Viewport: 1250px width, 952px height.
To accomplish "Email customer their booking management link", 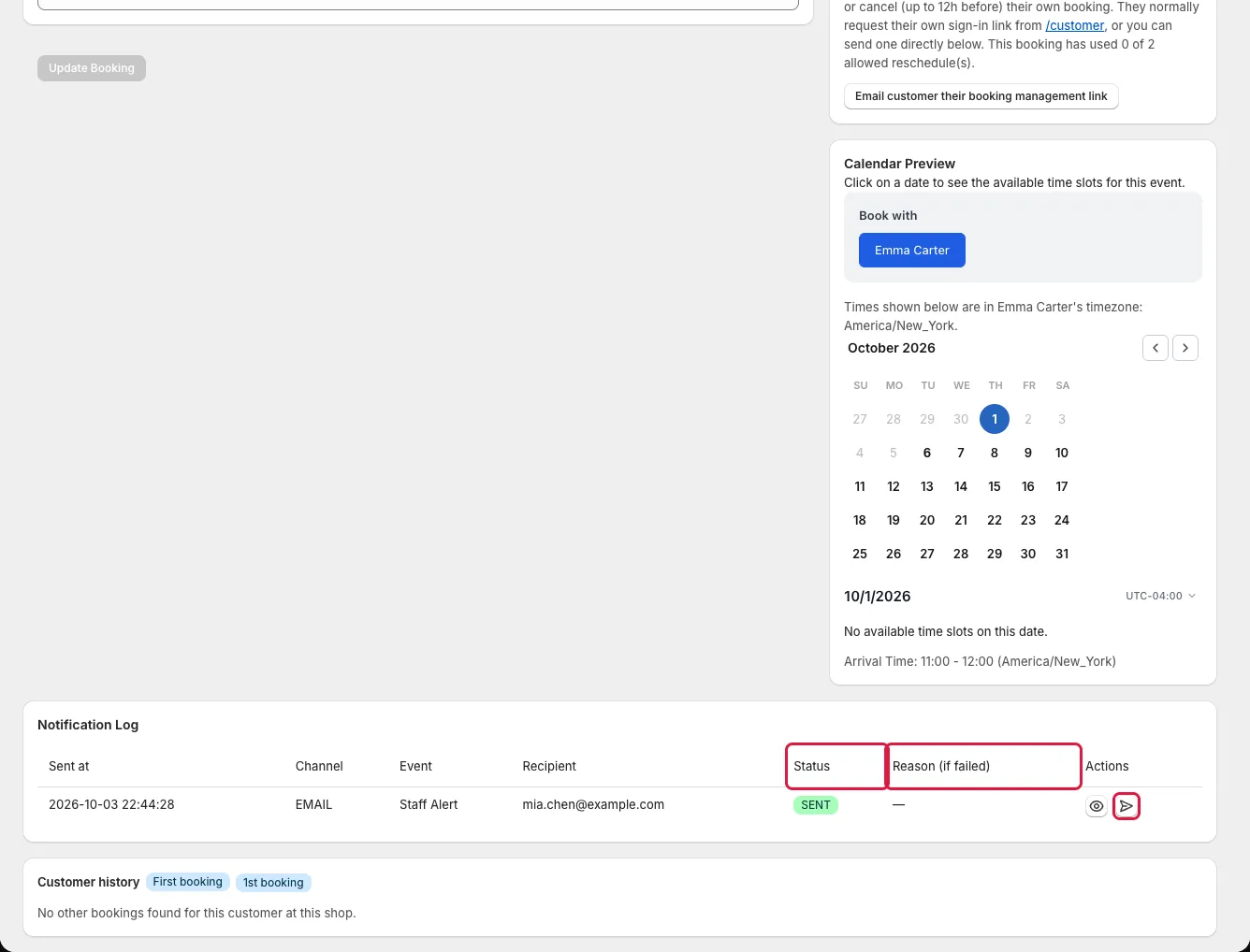I will (981, 96).
